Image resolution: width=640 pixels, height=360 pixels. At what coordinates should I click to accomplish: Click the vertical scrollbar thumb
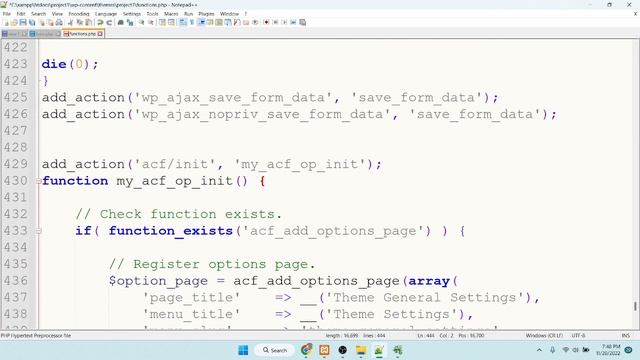(635, 305)
